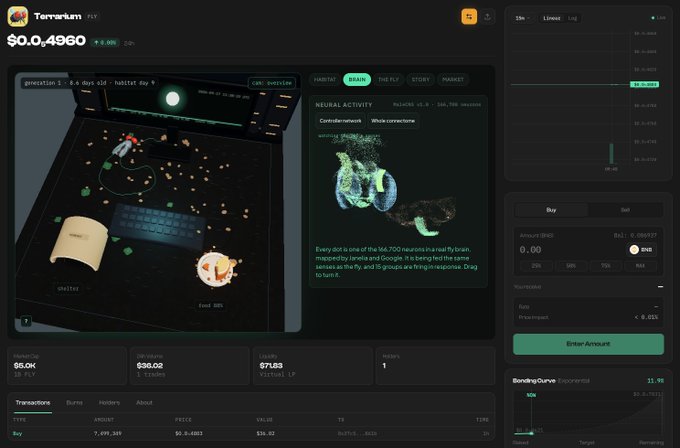
Task: Select the Buy trade mode
Action: pyautogui.click(x=551, y=210)
